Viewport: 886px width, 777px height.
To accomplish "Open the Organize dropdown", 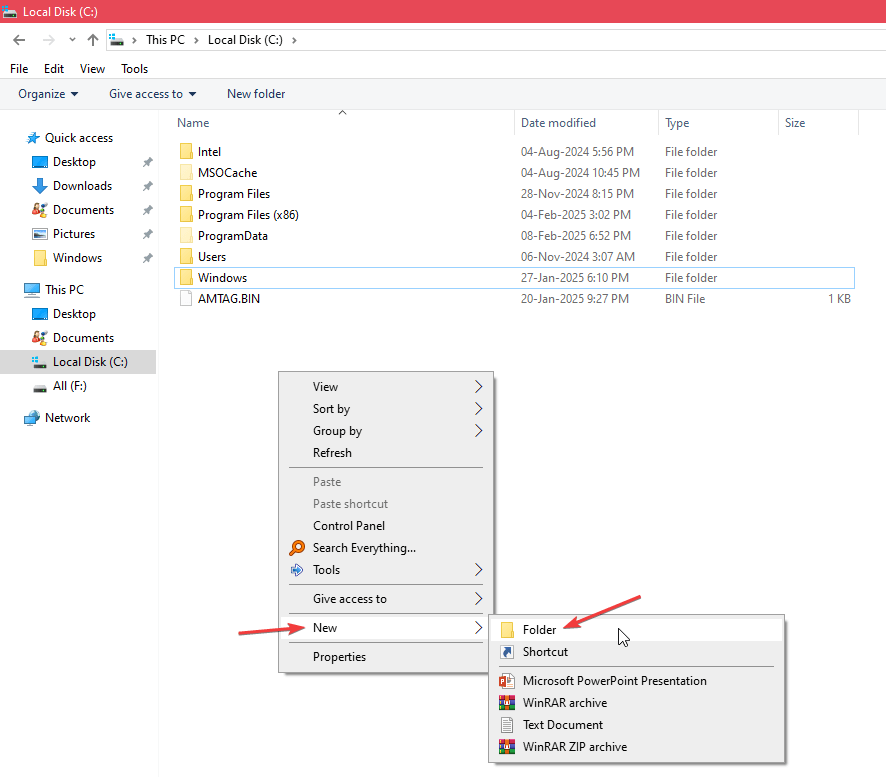I will [48, 94].
